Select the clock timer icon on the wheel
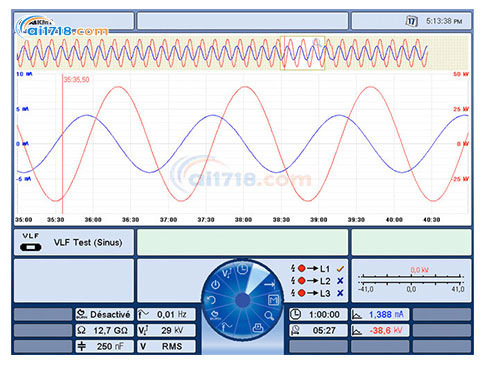This screenshot has height=365, width=485. pyautogui.click(x=242, y=269)
